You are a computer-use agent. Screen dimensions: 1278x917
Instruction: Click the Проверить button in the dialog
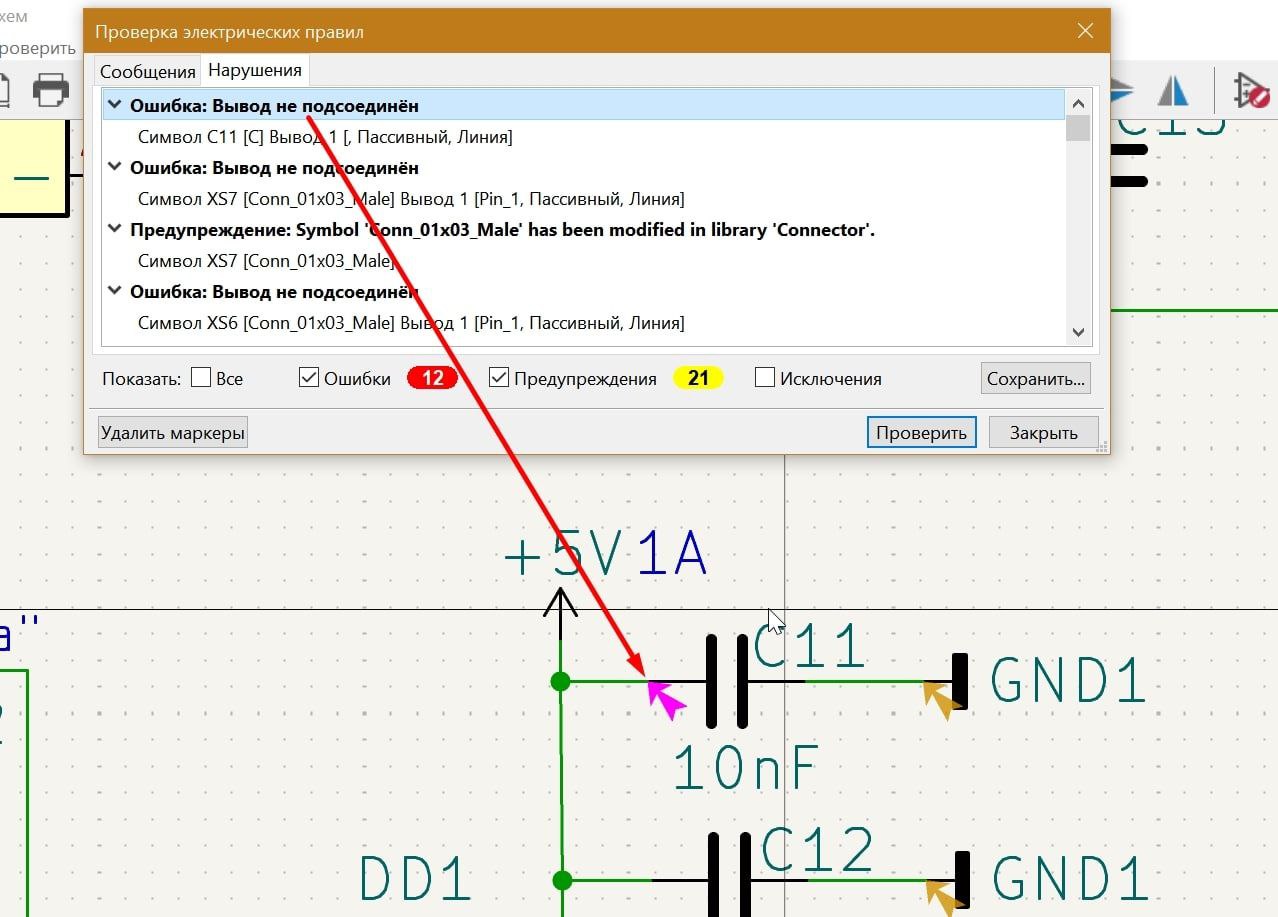[921, 432]
